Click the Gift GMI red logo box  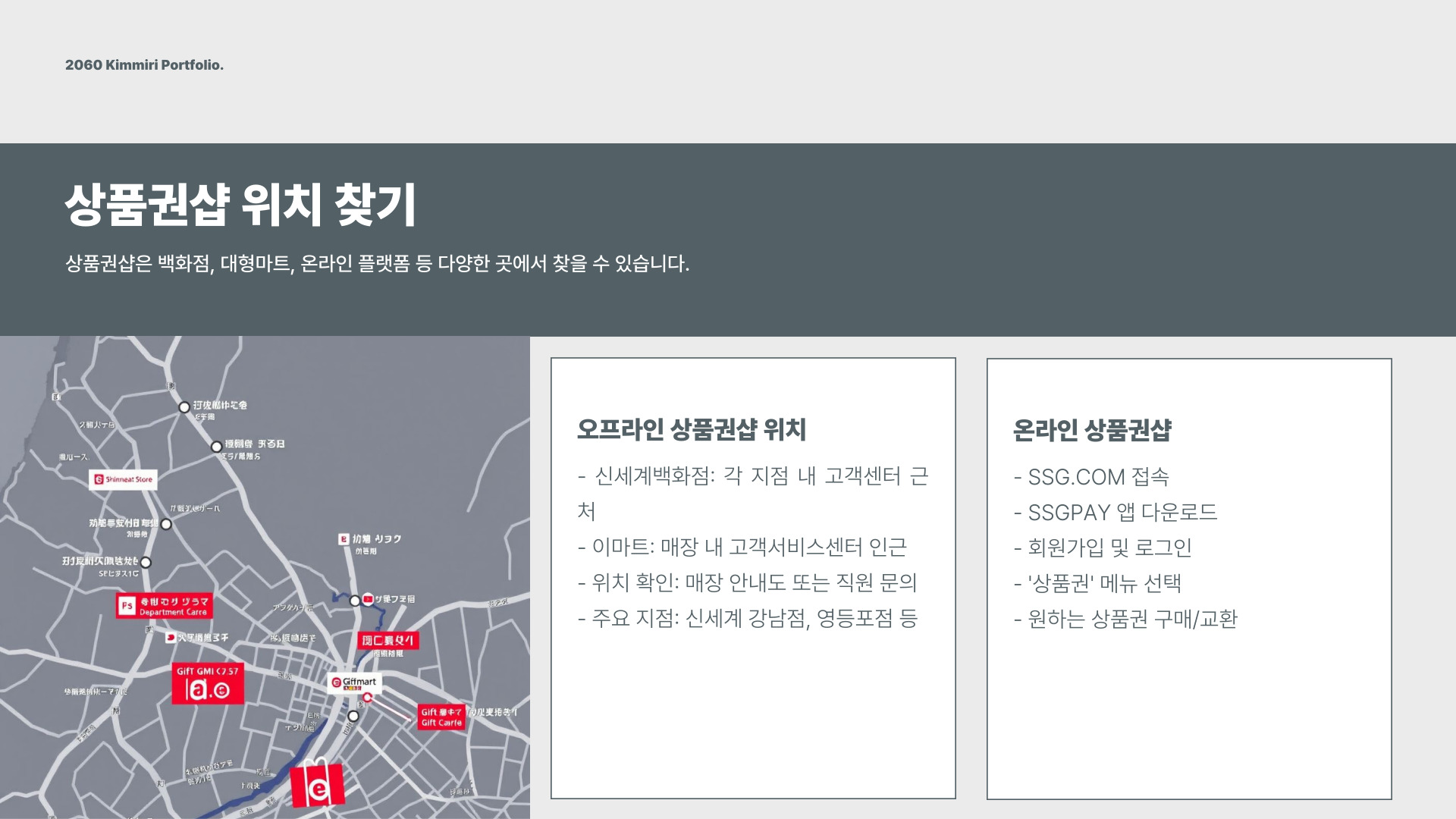(208, 684)
